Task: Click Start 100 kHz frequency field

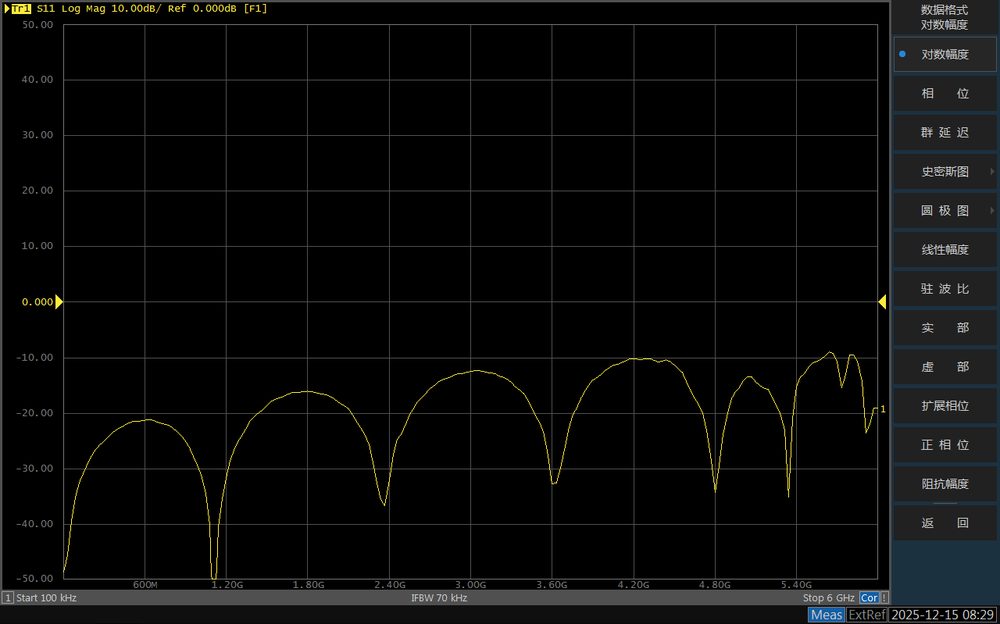Action: pyautogui.click(x=46, y=598)
